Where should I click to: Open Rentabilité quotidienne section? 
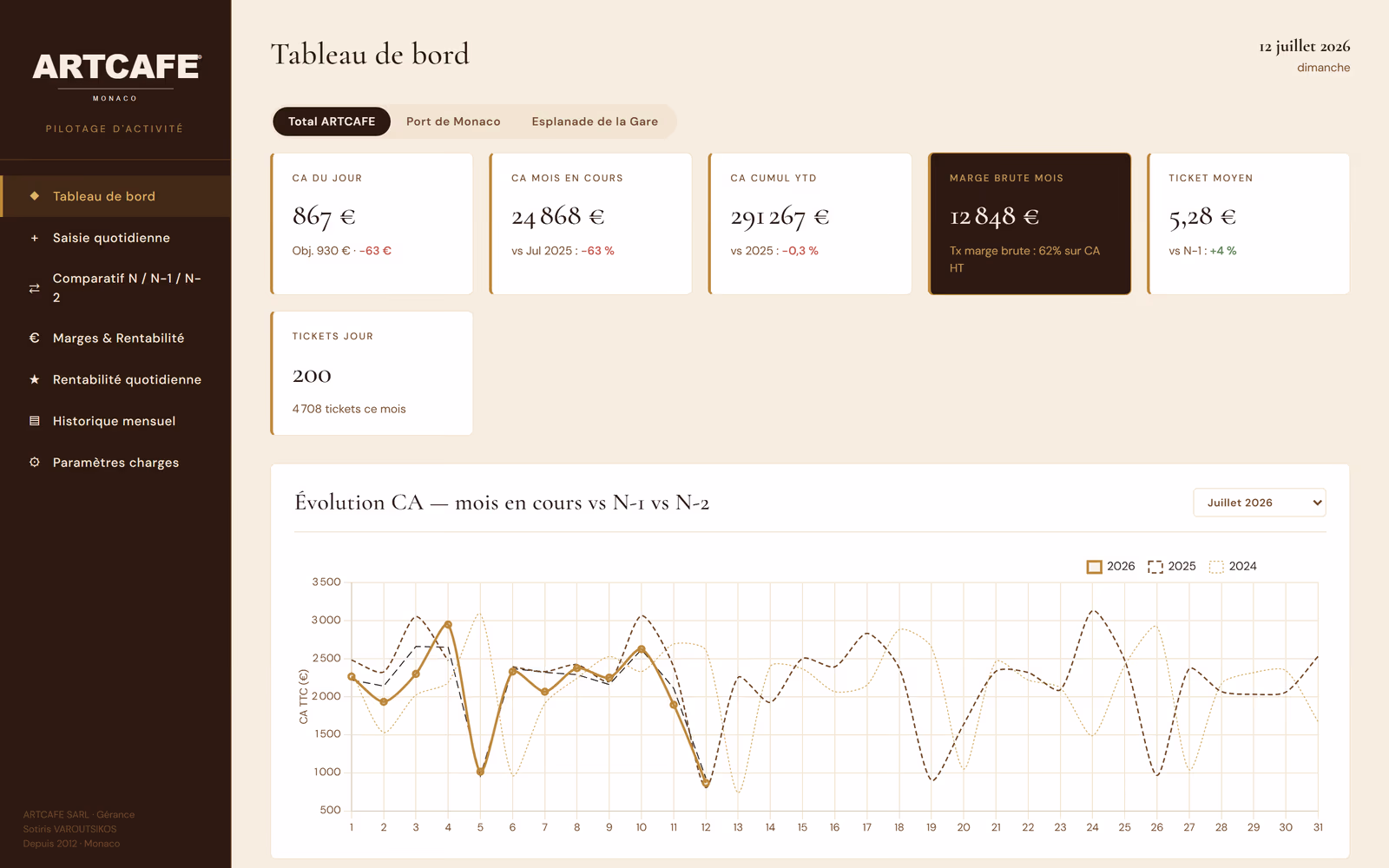[115, 379]
